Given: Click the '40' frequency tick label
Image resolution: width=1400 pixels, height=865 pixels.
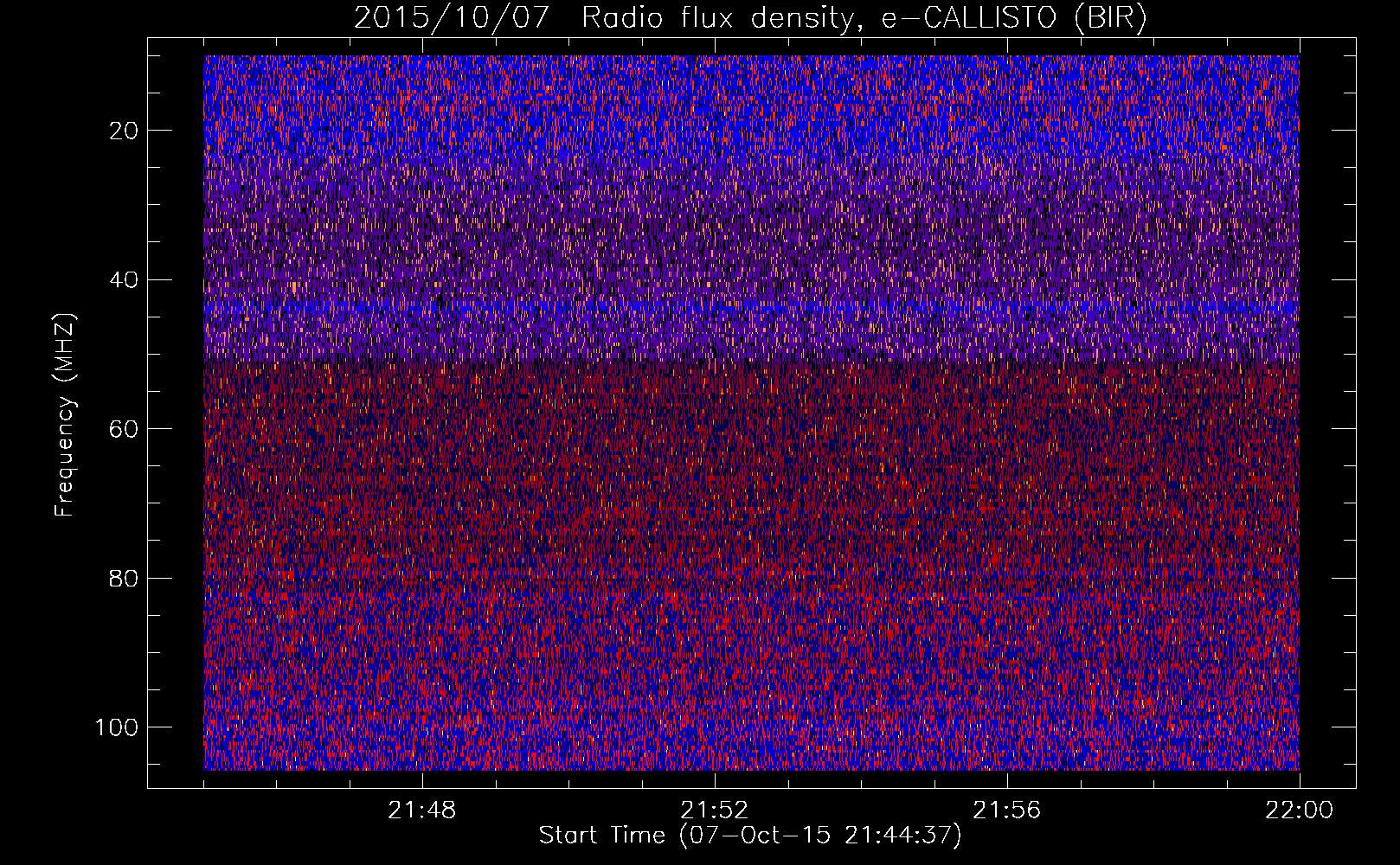Looking at the screenshot, I should [x=125, y=280].
